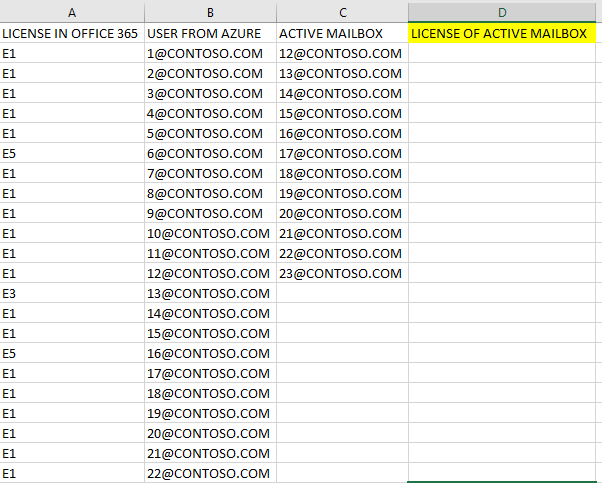Click E1 license next to 1@CONTOSO.COM
Image resolution: width=602 pixels, height=483 pixels.
(72, 53)
